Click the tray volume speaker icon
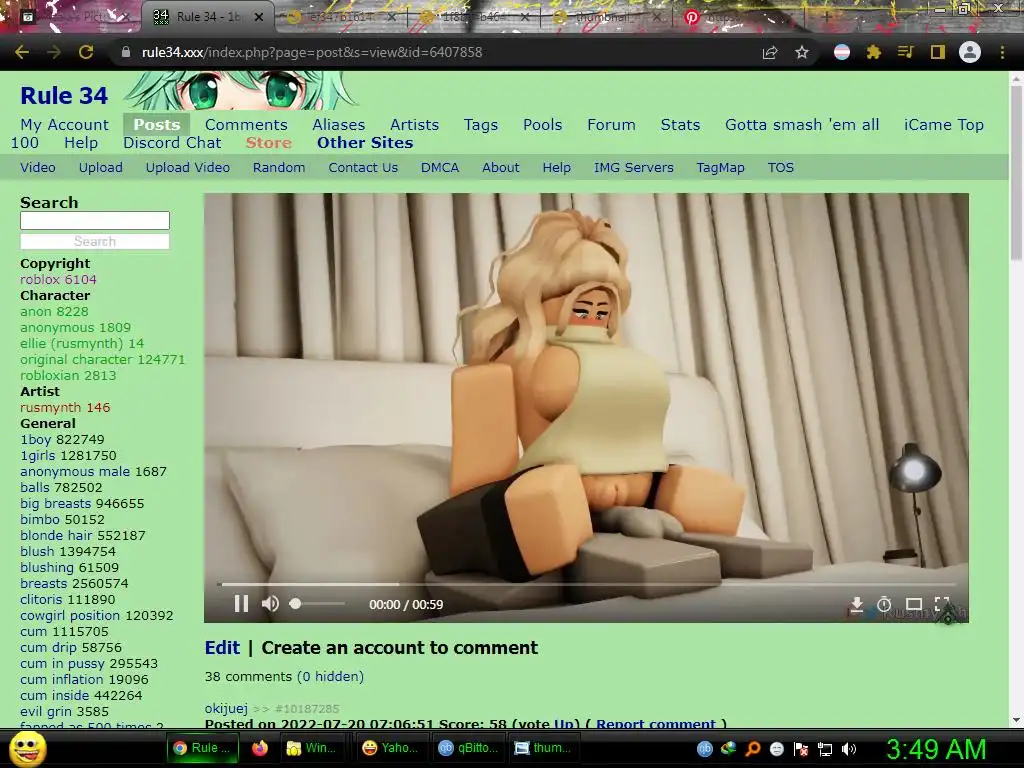Image resolution: width=1024 pixels, height=768 pixels. (849, 749)
